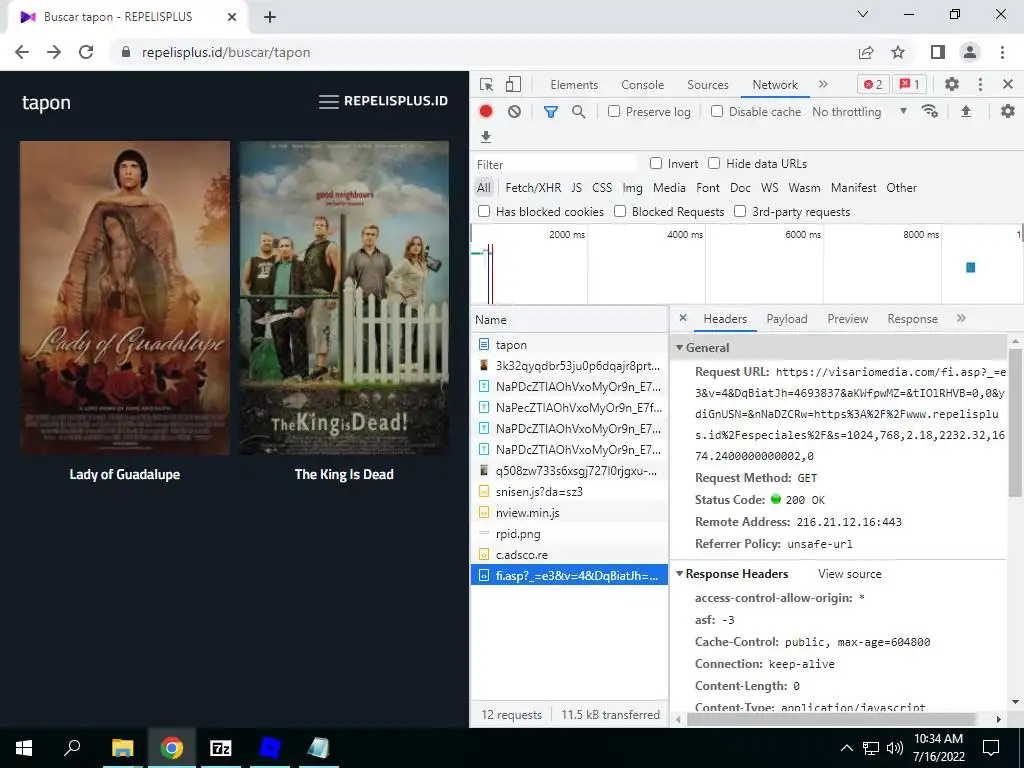Viewport: 1024px width, 768px height.
Task: Click in the network Filter text field
Action: tap(555, 164)
